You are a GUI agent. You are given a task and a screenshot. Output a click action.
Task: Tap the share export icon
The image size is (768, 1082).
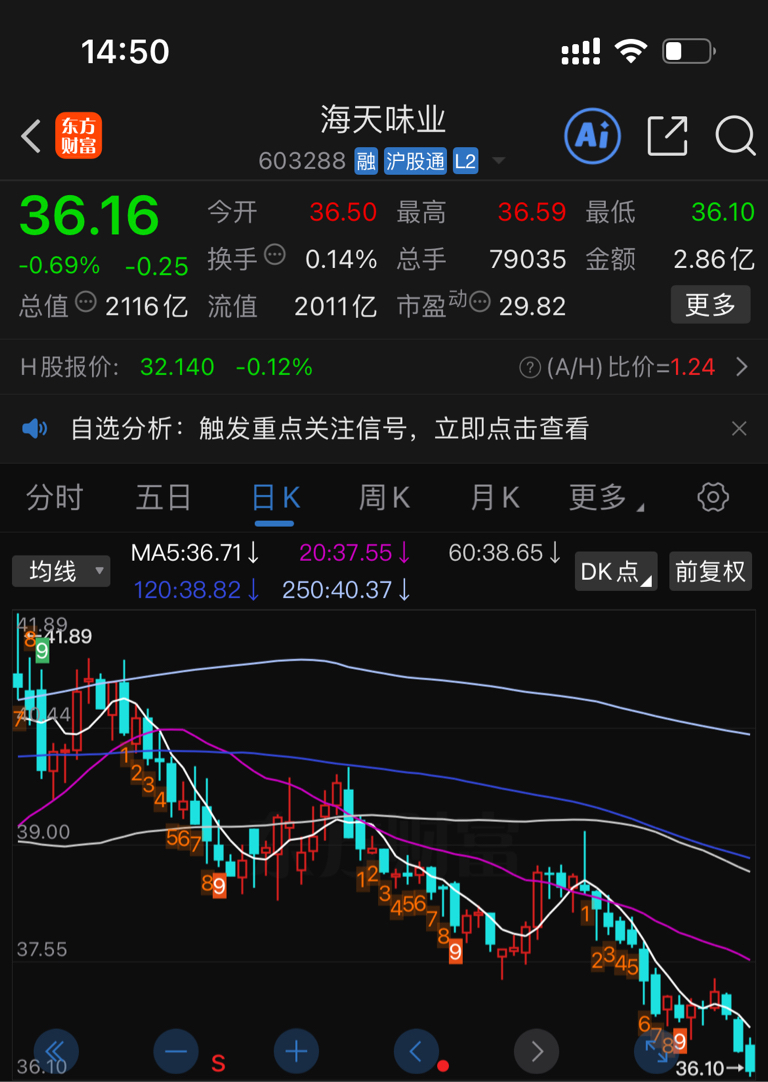(x=667, y=136)
